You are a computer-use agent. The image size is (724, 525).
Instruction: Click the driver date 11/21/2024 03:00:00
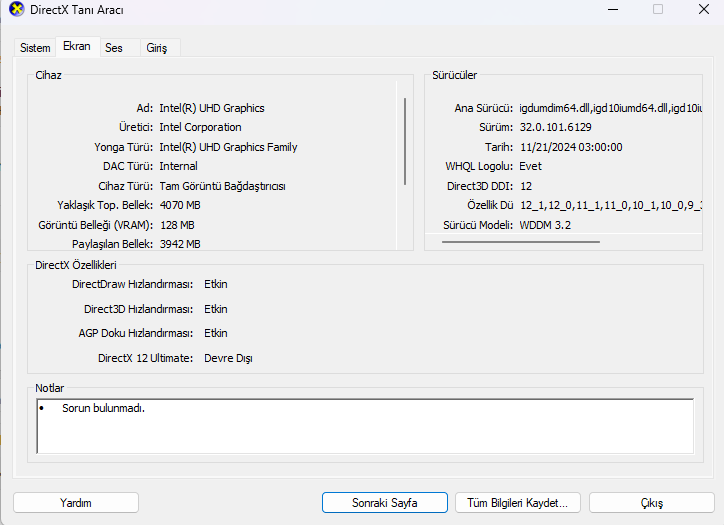click(571, 147)
